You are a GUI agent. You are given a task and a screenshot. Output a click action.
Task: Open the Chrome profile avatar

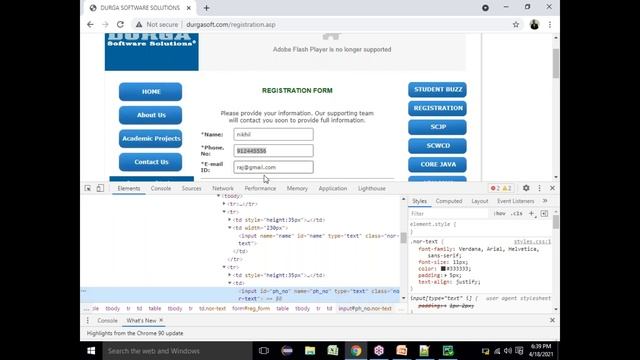click(x=534, y=24)
